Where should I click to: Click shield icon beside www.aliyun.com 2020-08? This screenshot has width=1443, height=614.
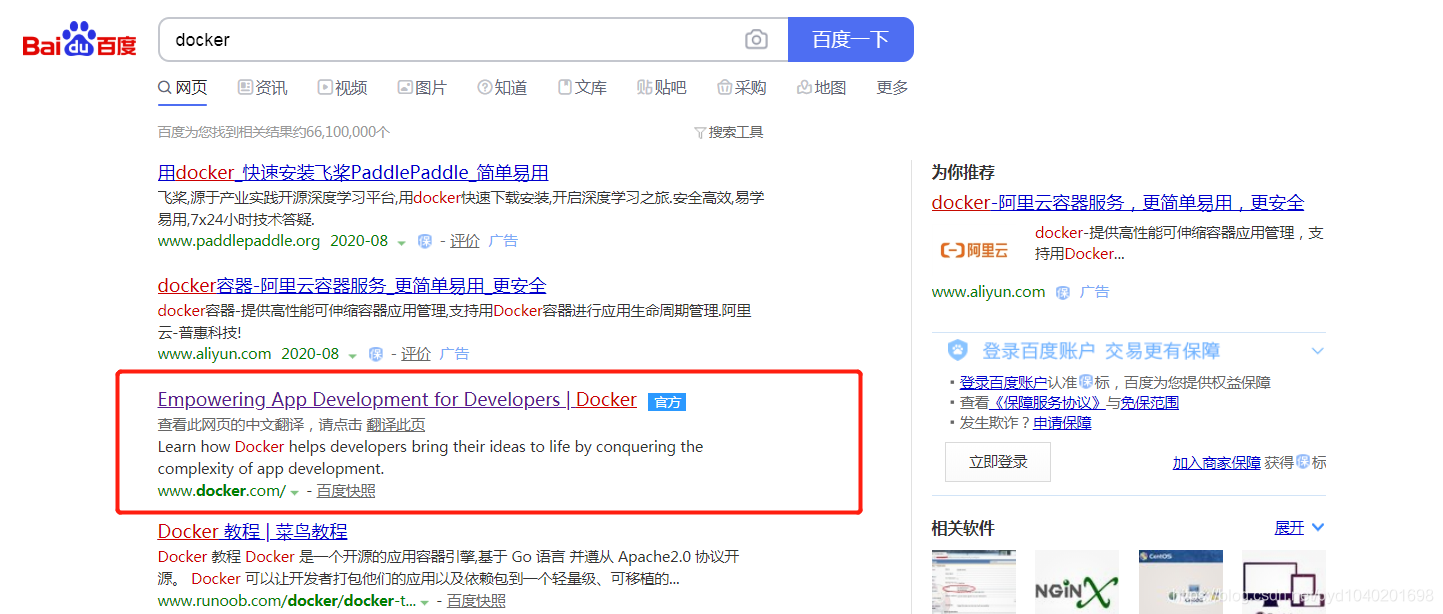pyautogui.click(x=376, y=354)
